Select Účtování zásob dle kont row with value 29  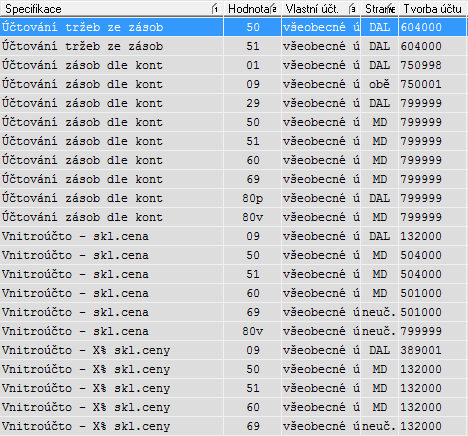click(233, 103)
